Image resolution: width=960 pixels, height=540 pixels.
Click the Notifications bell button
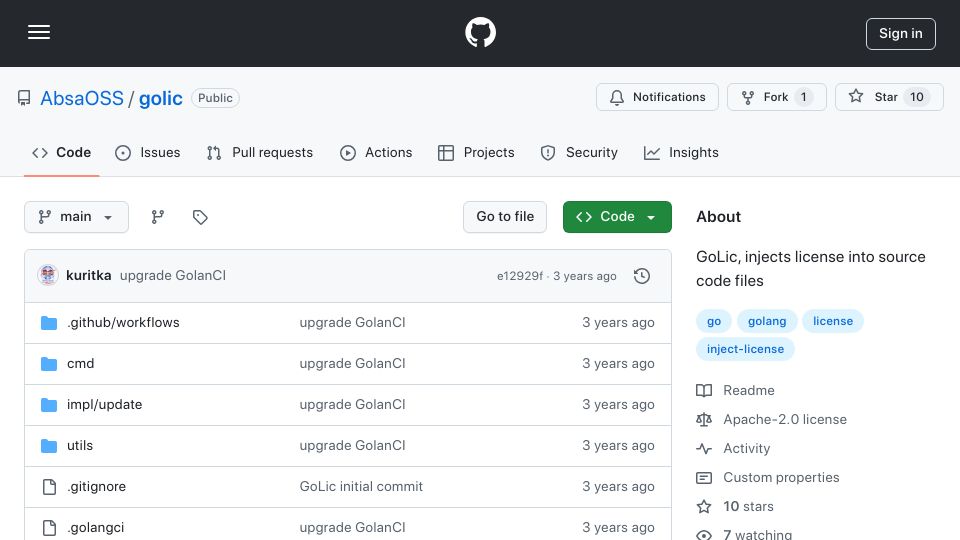(658, 97)
